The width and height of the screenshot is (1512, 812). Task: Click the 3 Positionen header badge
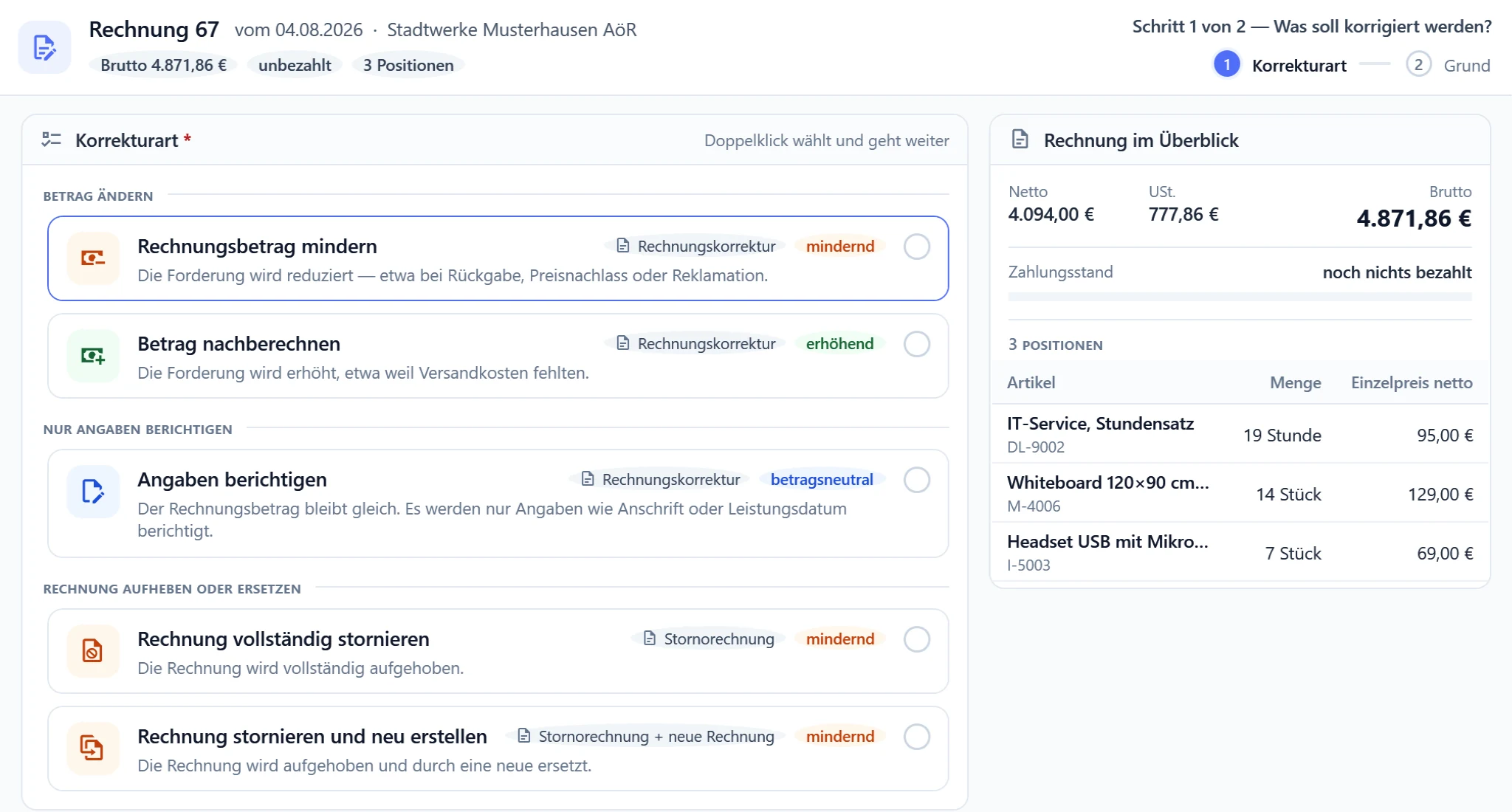(408, 65)
